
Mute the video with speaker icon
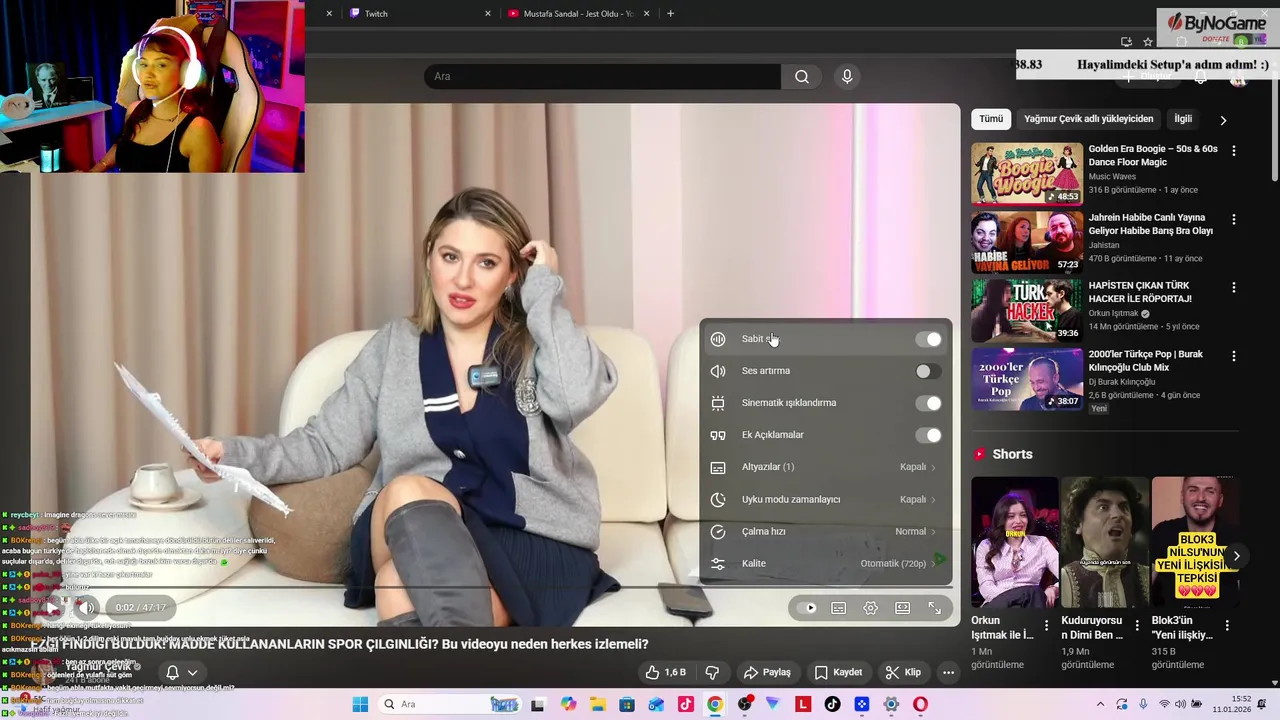(x=87, y=608)
